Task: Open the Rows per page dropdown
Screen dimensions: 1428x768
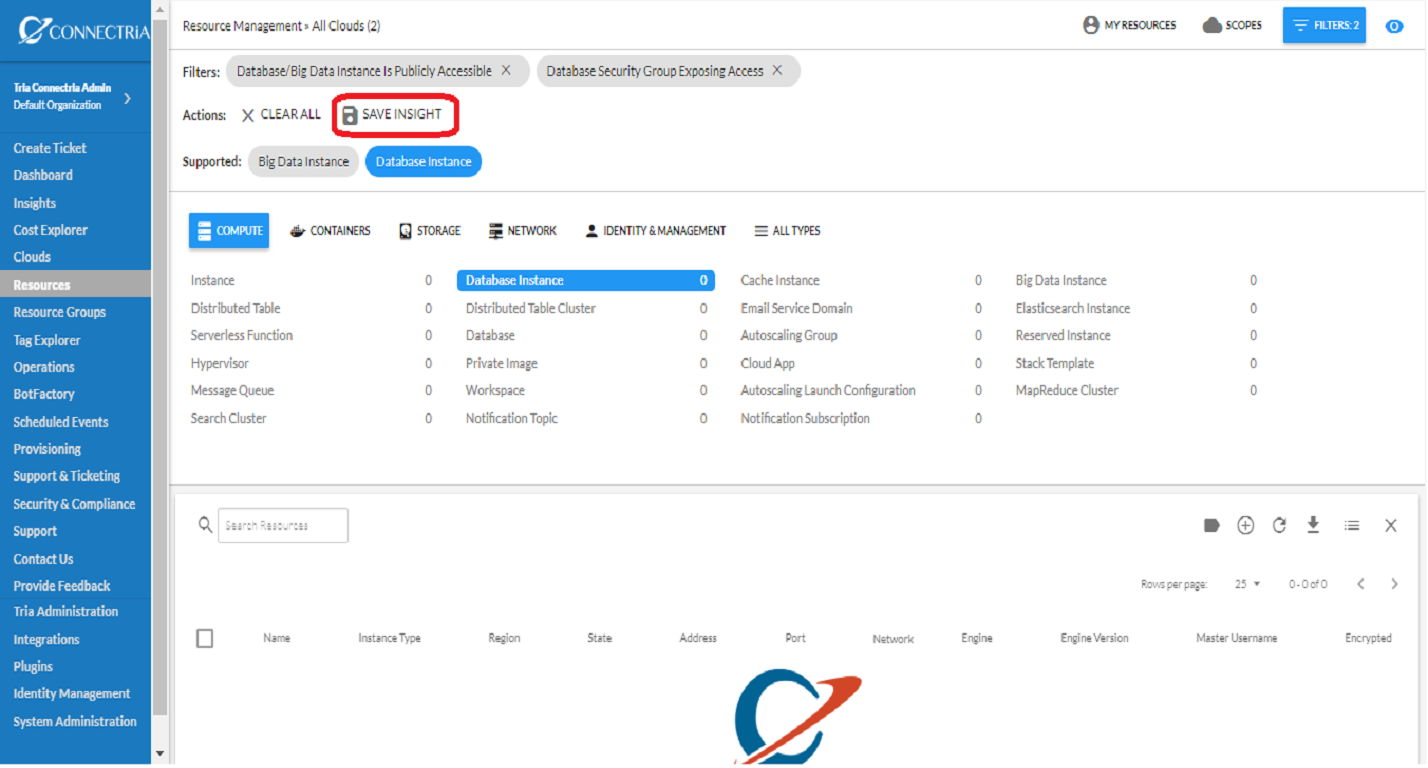Action: tap(1247, 584)
